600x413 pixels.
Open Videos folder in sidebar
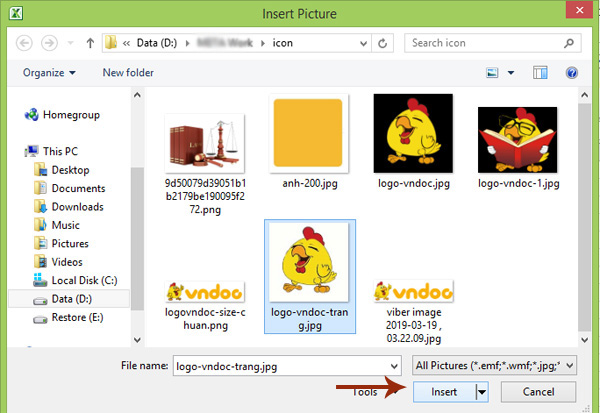(x=58, y=262)
